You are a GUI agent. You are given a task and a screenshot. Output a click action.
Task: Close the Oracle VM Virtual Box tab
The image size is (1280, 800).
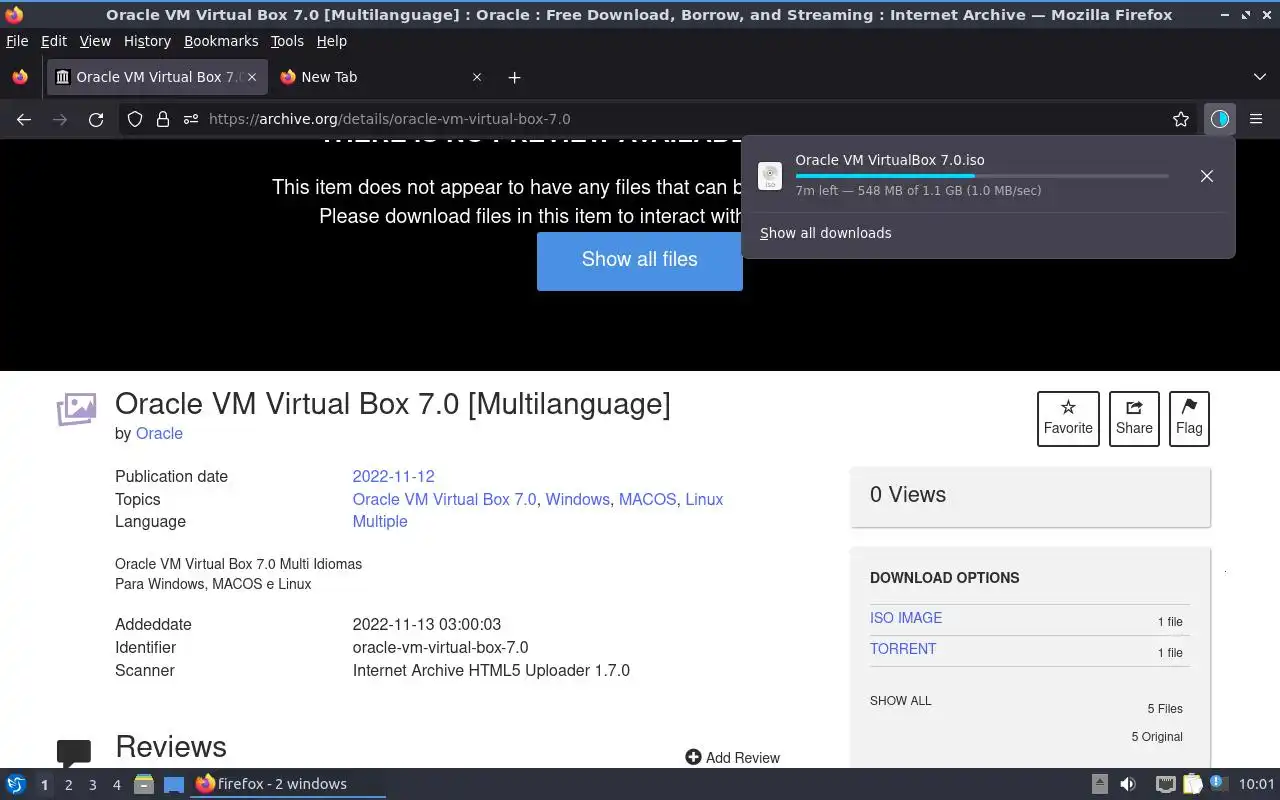pyautogui.click(x=252, y=77)
